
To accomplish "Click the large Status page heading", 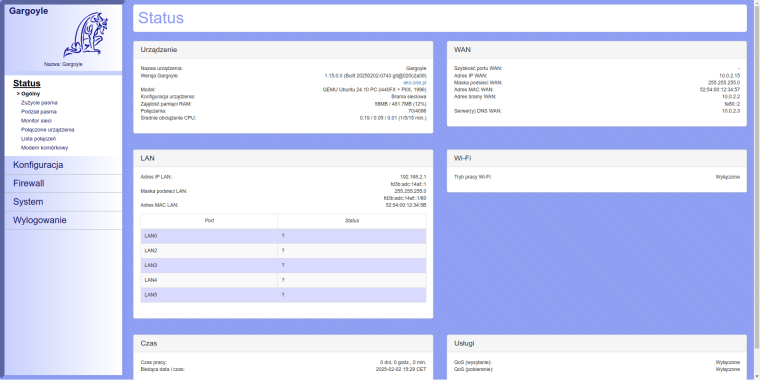I will [x=161, y=18].
